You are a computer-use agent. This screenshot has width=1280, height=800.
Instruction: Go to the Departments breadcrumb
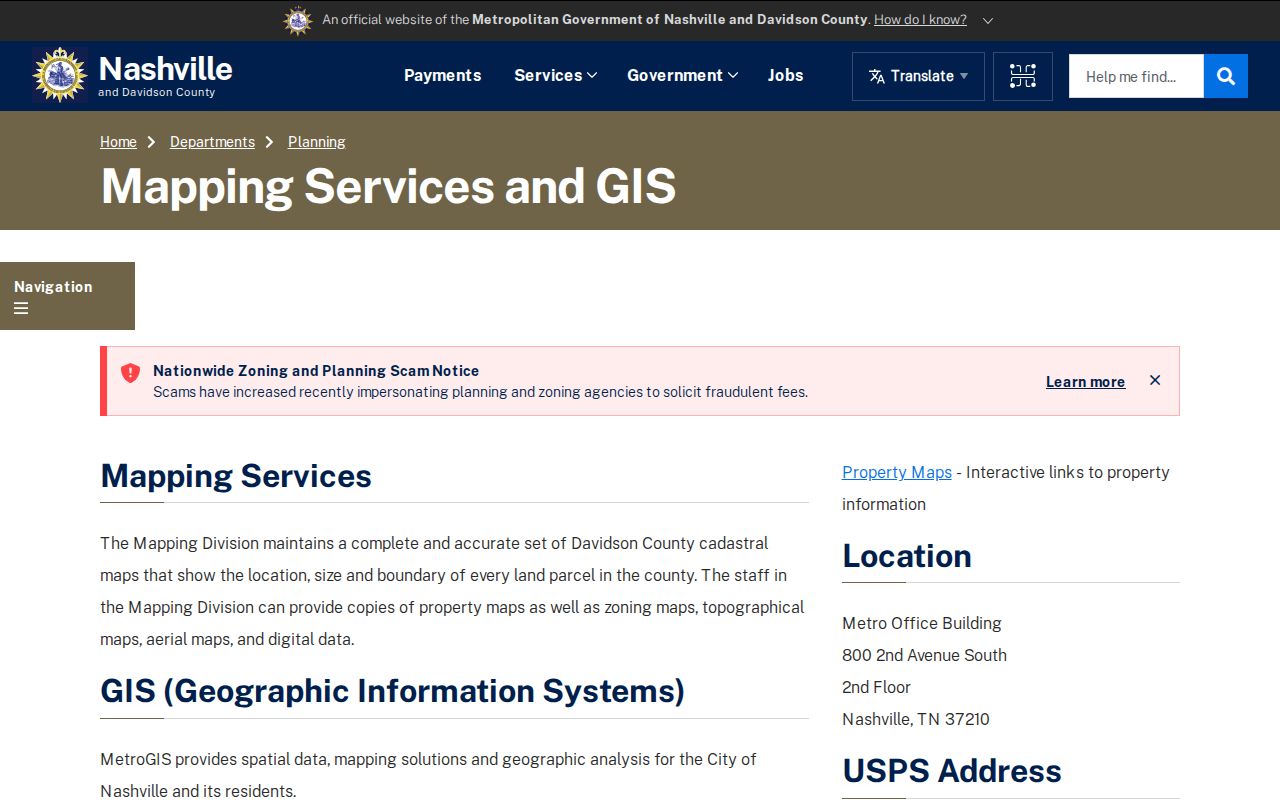click(x=212, y=142)
